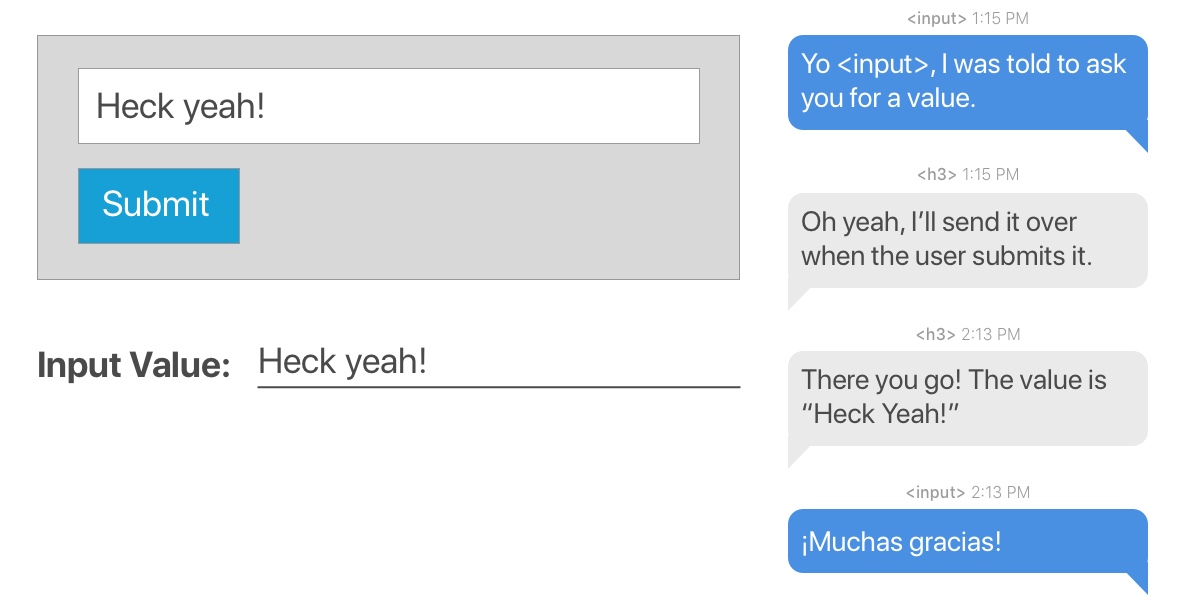Click the blue tail of "¡Muchas gracias!" bubble
The image size is (1200, 600).
1138,582
